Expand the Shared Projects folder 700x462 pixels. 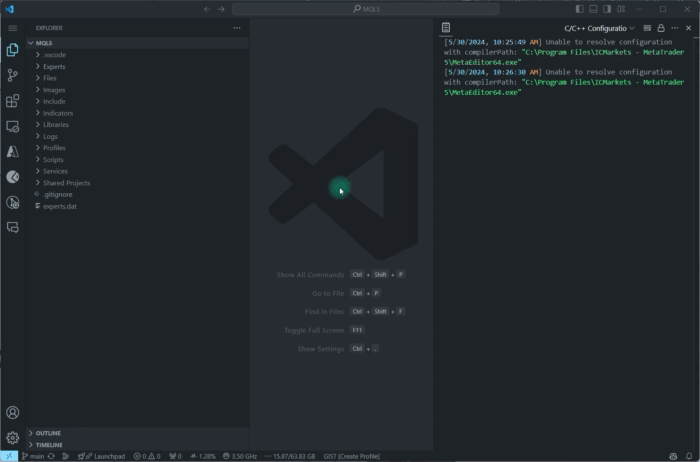[137, 183]
